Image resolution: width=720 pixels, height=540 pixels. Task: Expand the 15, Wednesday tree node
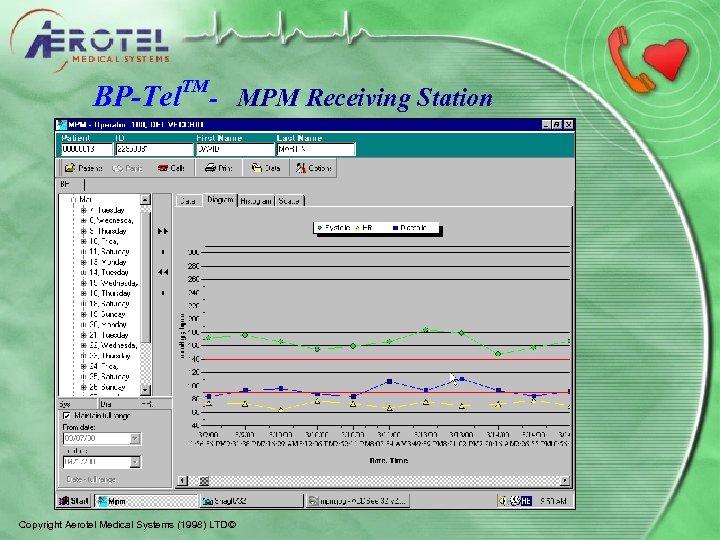point(84,283)
